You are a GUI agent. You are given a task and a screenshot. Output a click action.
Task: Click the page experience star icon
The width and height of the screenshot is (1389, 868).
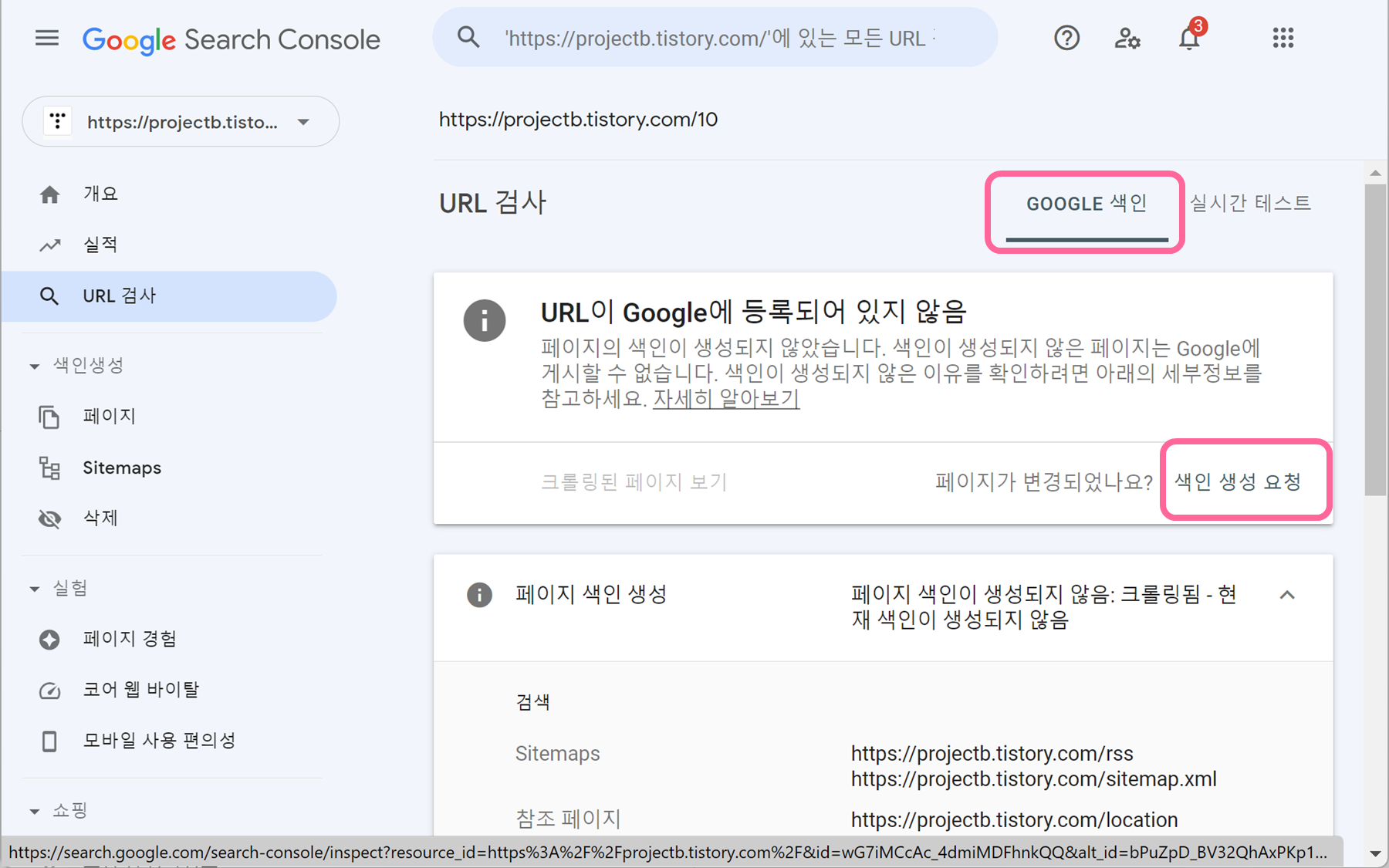coord(49,639)
